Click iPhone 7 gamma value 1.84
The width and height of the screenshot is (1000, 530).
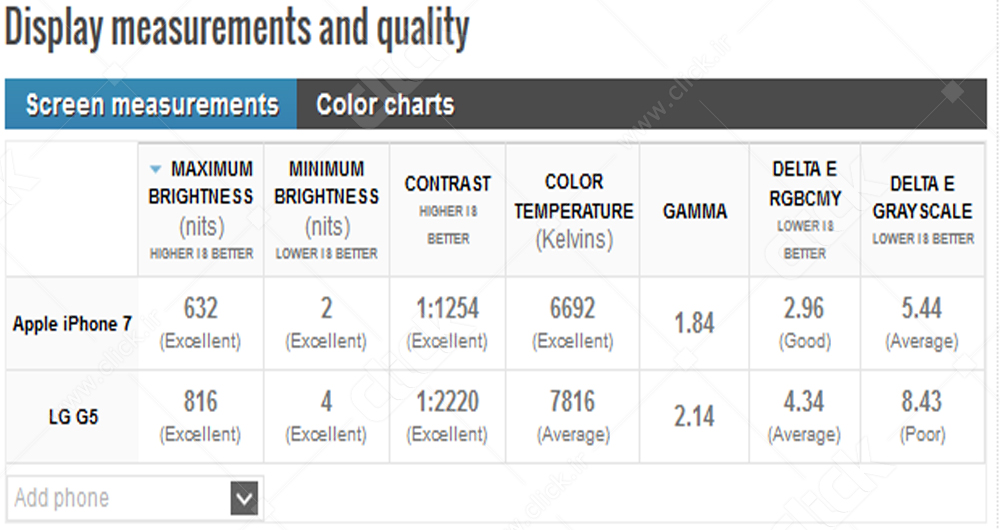pos(694,324)
